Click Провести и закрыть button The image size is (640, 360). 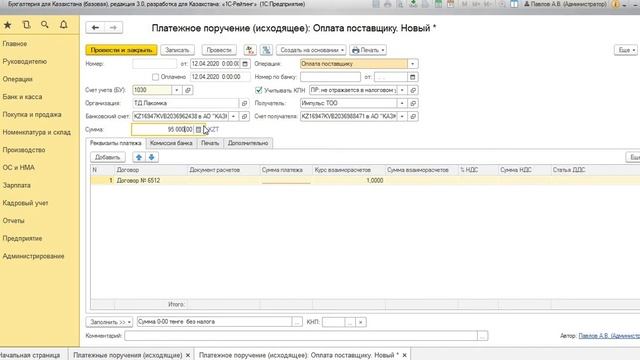tap(121, 50)
